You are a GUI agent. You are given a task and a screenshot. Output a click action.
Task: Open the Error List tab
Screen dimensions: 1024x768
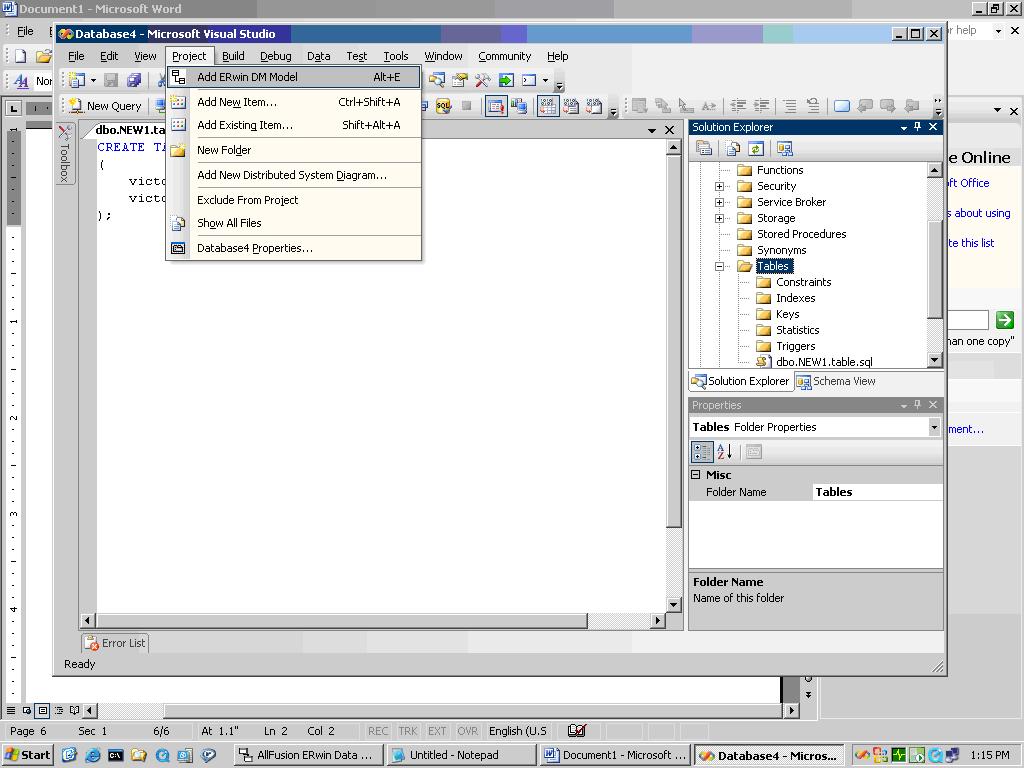pos(116,643)
